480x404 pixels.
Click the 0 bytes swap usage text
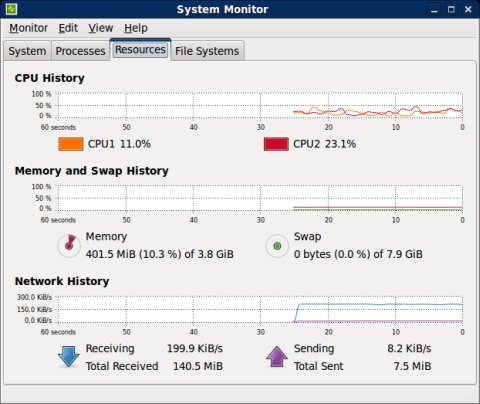(358, 254)
